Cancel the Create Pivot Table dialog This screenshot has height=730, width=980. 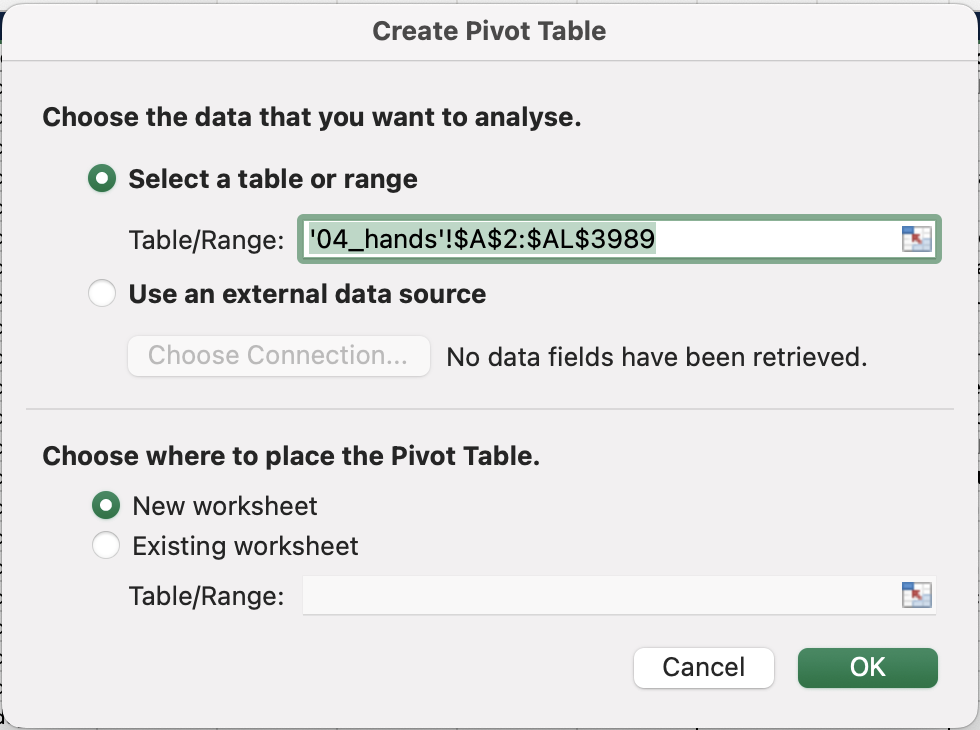pos(704,668)
